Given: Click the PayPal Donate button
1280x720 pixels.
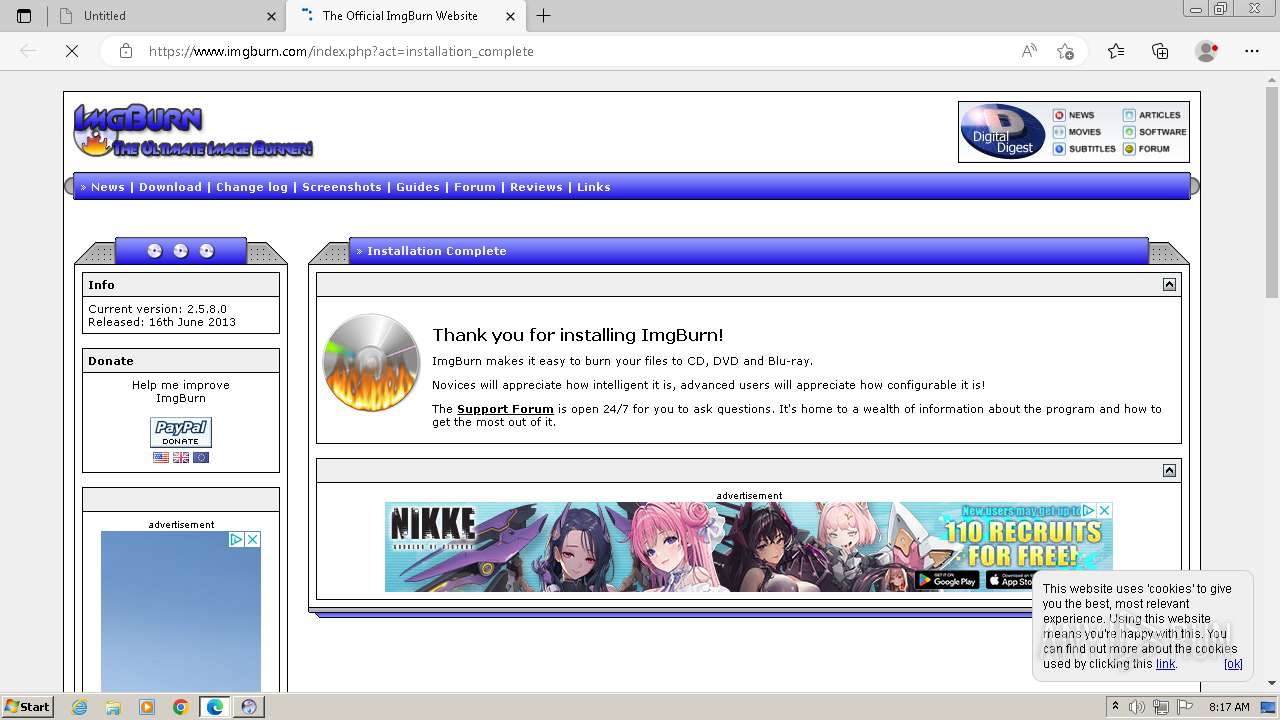Looking at the screenshot, I should (x=181, y=432).
